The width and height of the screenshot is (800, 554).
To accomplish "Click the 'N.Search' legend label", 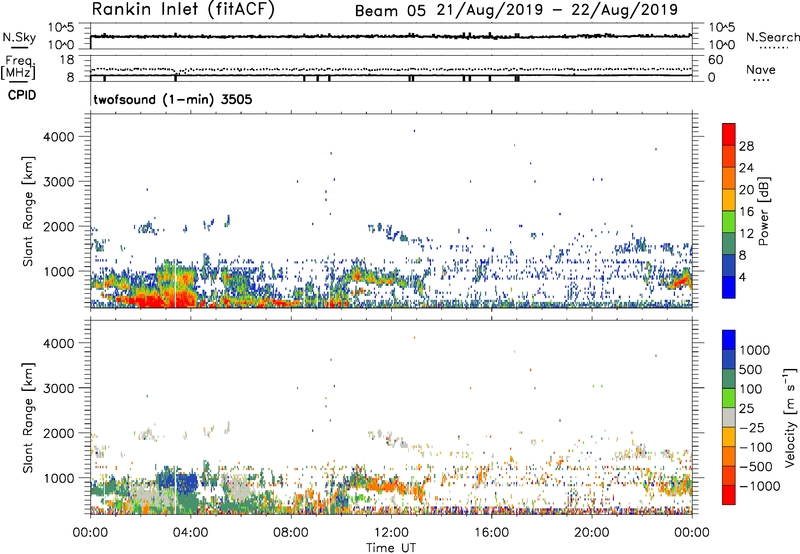I will [772, 37].
